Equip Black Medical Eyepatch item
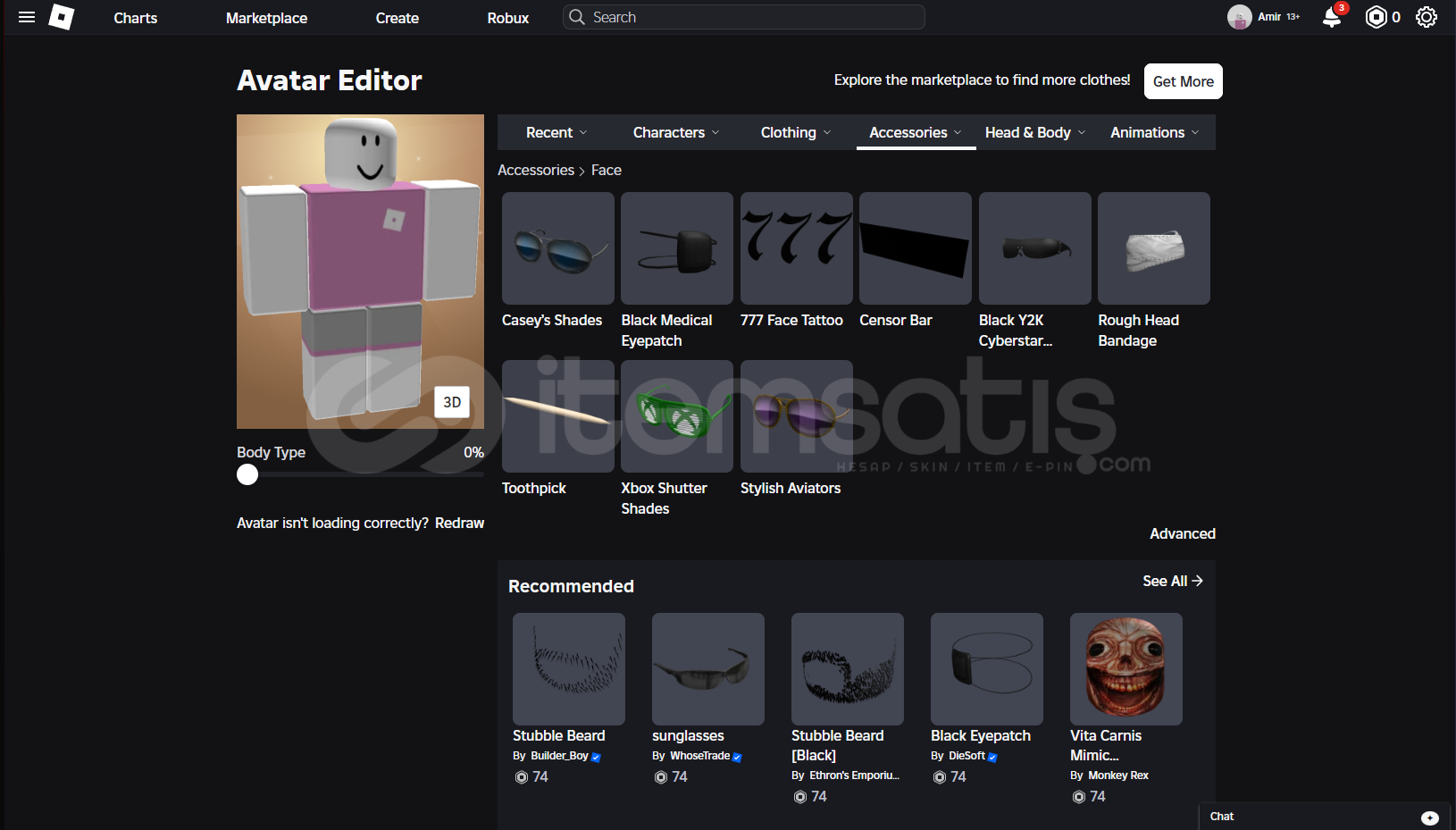This screenshot has height=830, width=1456. pos(677,248)
